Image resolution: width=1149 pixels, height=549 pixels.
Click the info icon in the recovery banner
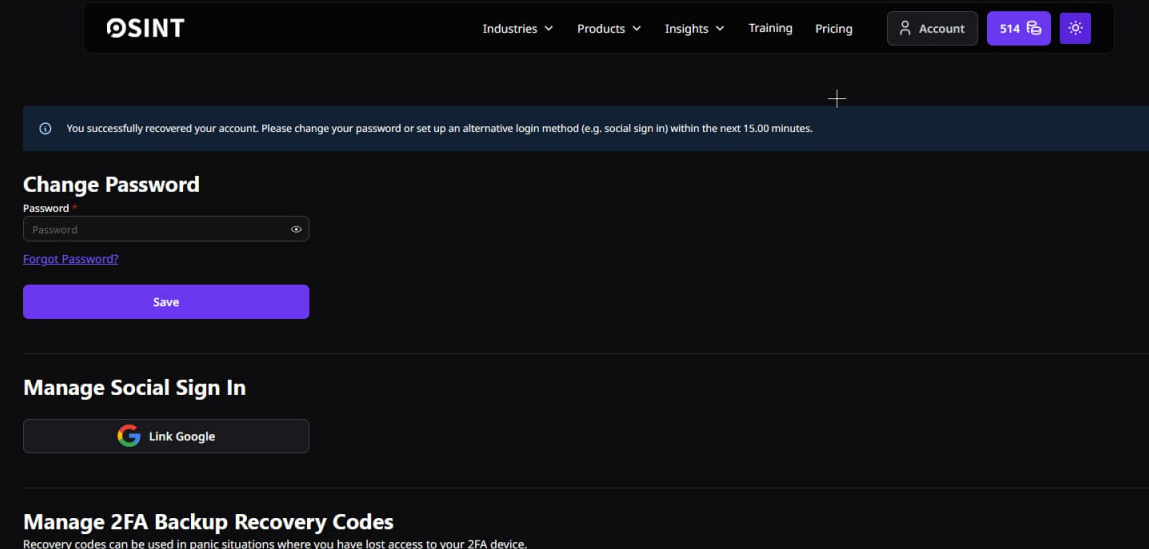pos(45,129)
